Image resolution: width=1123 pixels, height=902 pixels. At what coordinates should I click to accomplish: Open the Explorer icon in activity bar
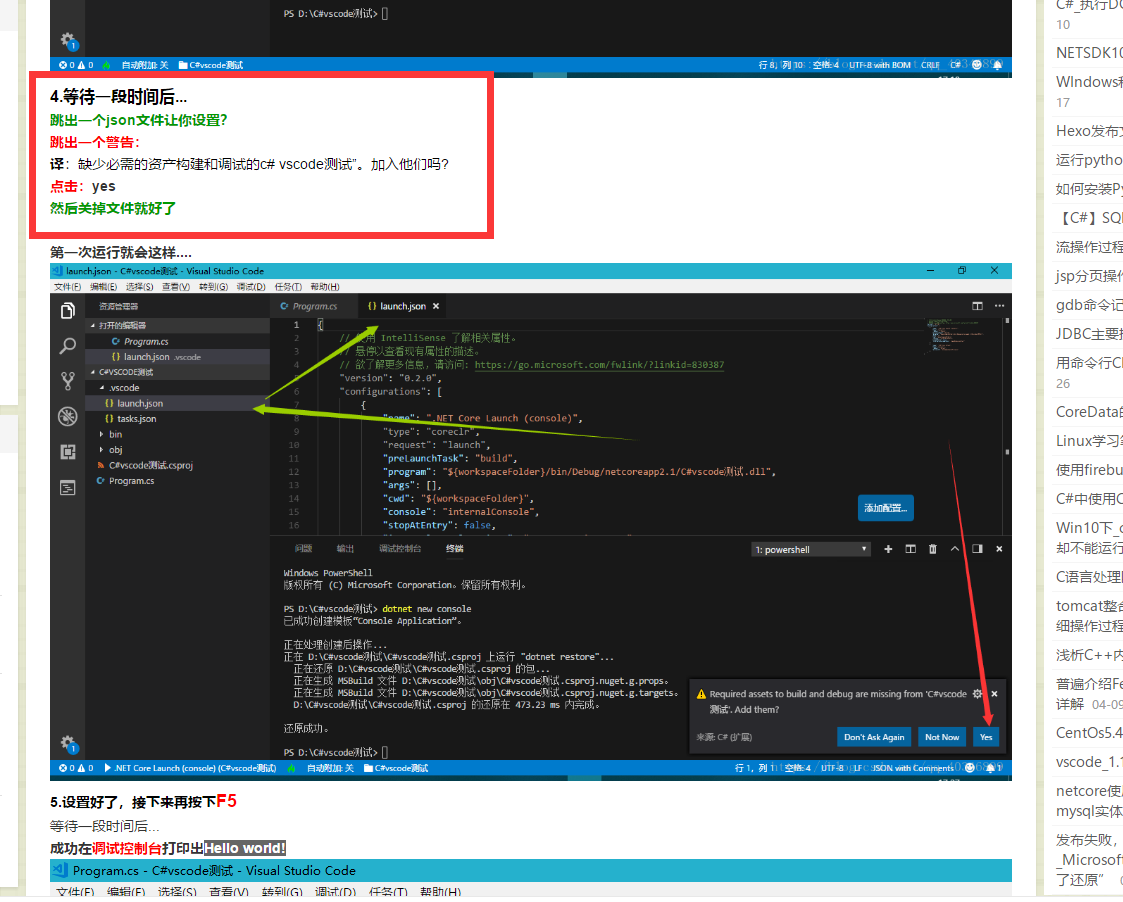pyautogui.click(x=67, y=310)
